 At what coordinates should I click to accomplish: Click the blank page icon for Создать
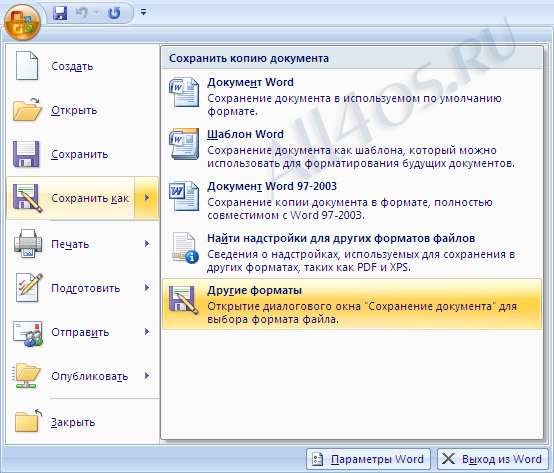pos(26,66)
